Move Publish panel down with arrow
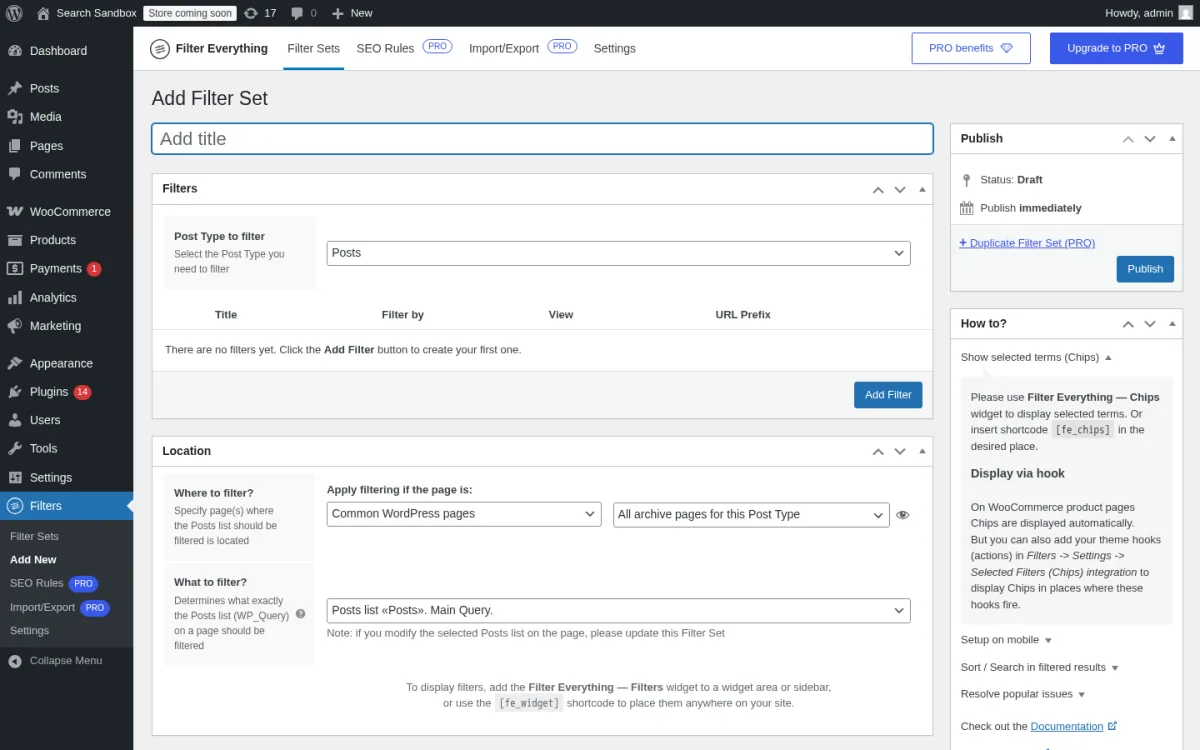Screen dimensions: 1200x750 (x=1150, y=139)
